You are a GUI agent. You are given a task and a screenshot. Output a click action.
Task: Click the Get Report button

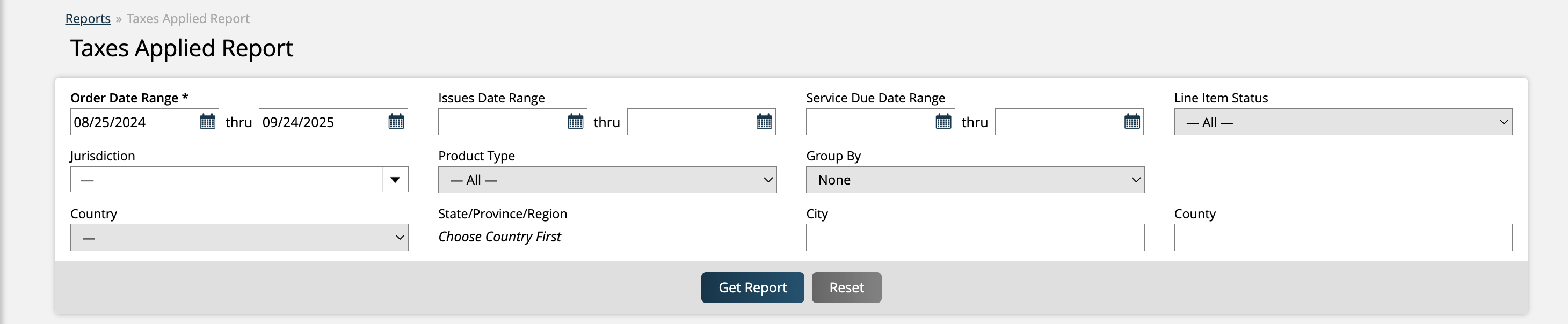[x=752, y=288]
